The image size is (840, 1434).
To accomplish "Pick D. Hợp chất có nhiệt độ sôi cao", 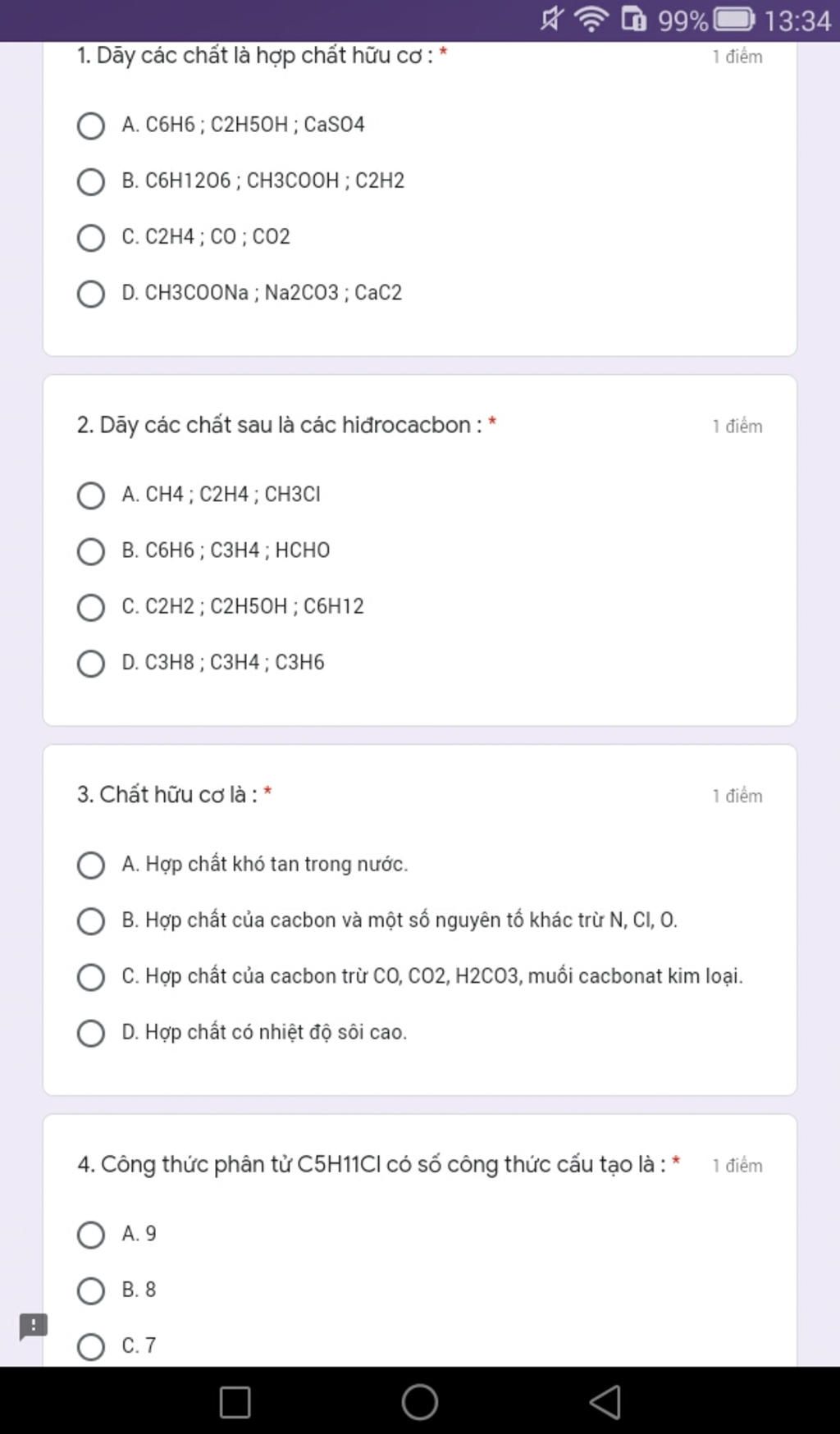I will click(x=242, y=1033).
